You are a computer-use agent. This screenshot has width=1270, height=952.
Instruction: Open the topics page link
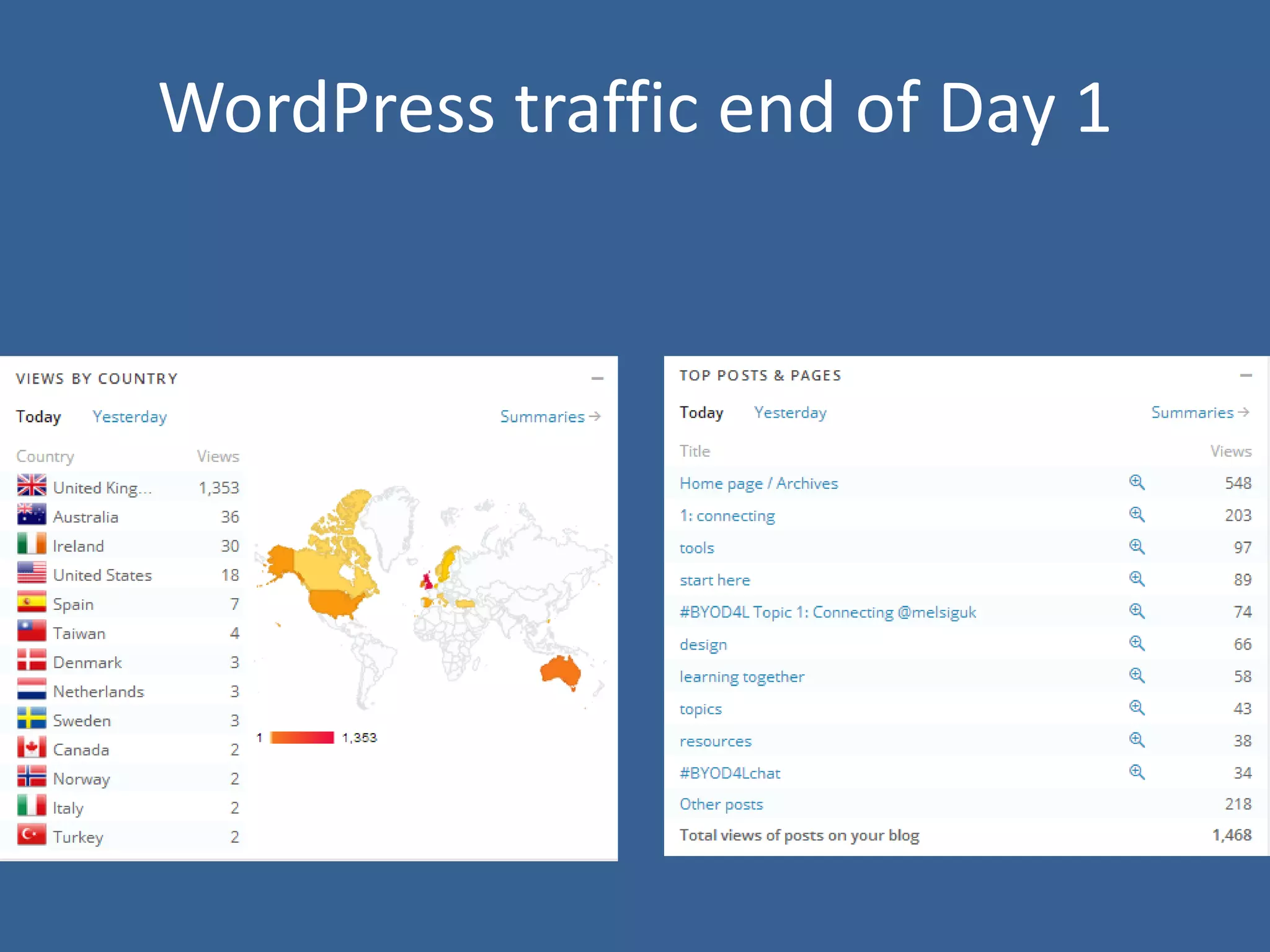coord(701,709)
